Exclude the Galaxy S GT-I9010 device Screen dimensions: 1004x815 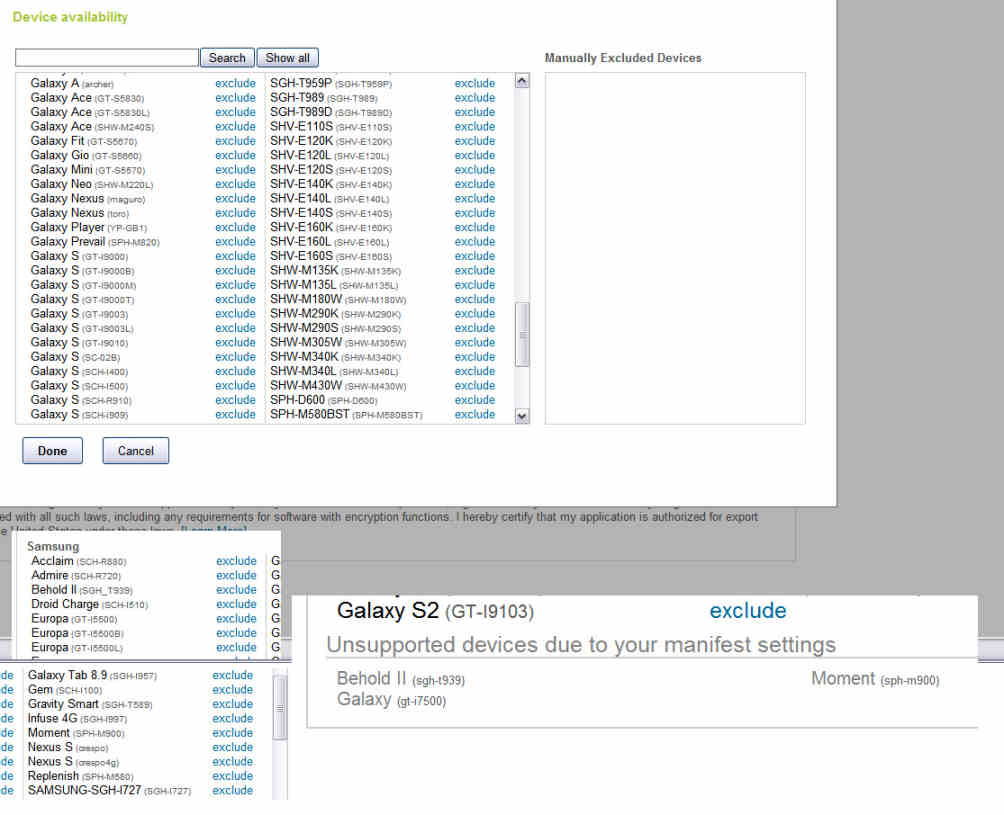tap(236, 343)
